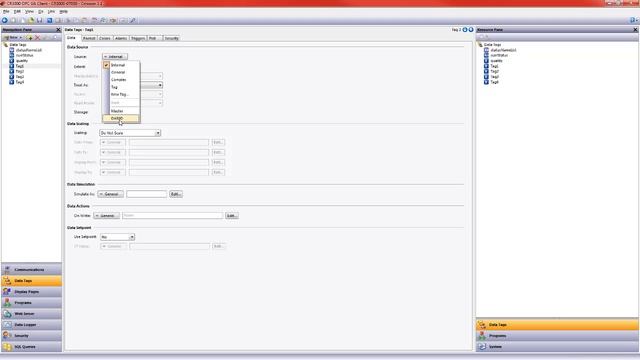Click Data Tags root node in Navigation Pane tree

click(x=18, y=45)
